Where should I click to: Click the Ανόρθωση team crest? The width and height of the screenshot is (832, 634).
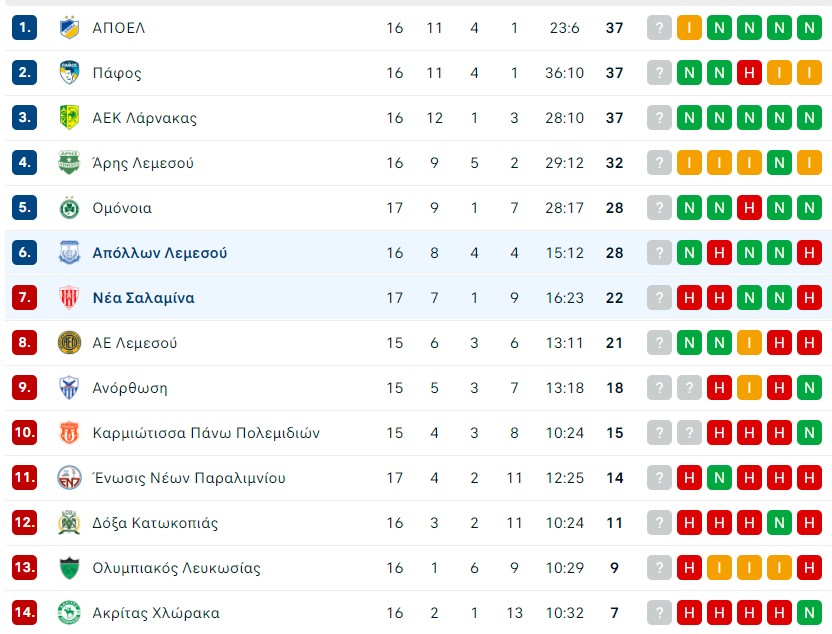[70, 388]
